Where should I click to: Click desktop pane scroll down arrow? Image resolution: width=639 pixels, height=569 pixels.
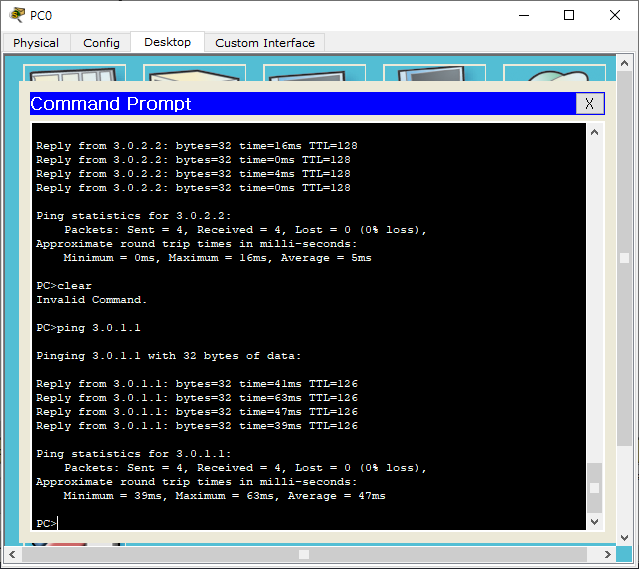[624, 537]
